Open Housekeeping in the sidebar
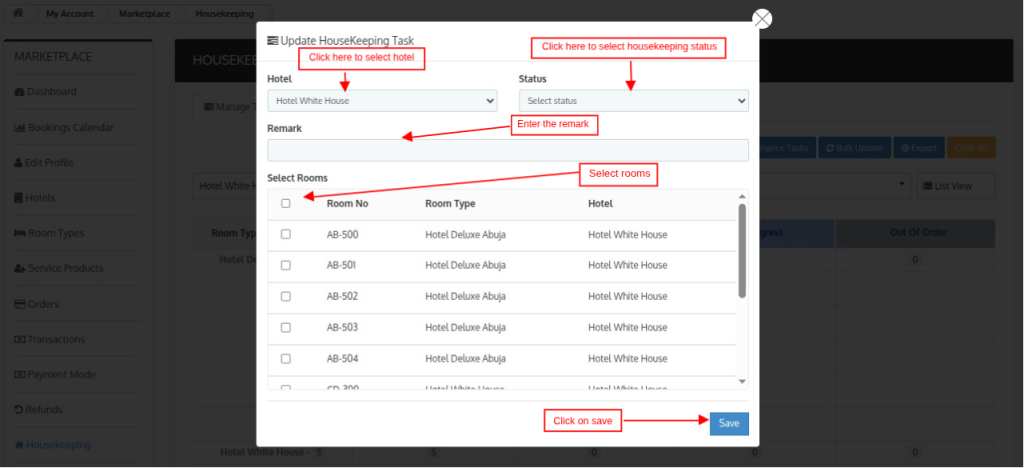Image resolution: width=1024 pixels, height=468 pixels. (x=59, y=445)
